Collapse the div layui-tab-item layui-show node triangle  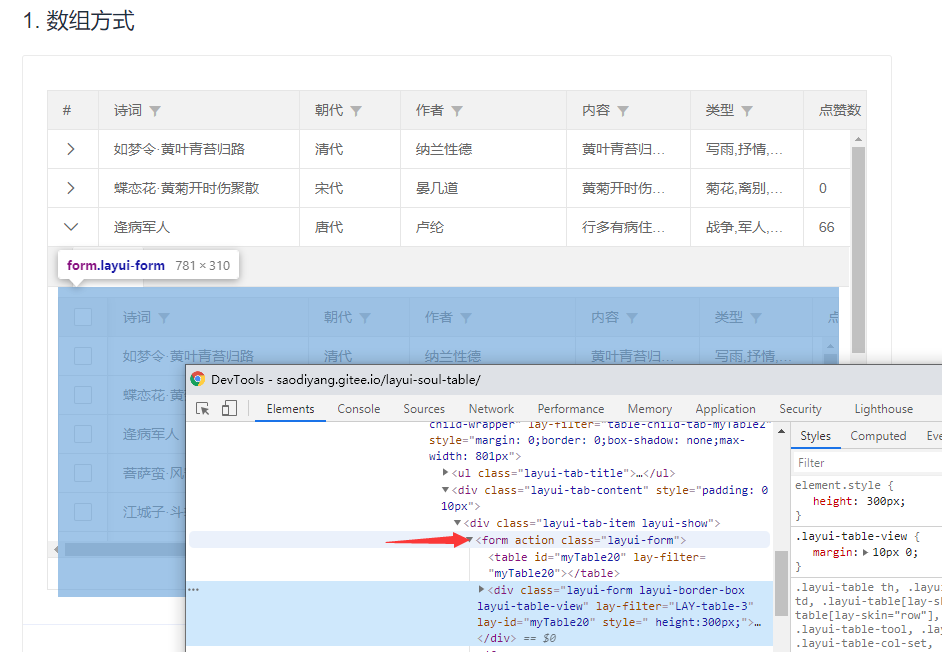click(458, 523)
